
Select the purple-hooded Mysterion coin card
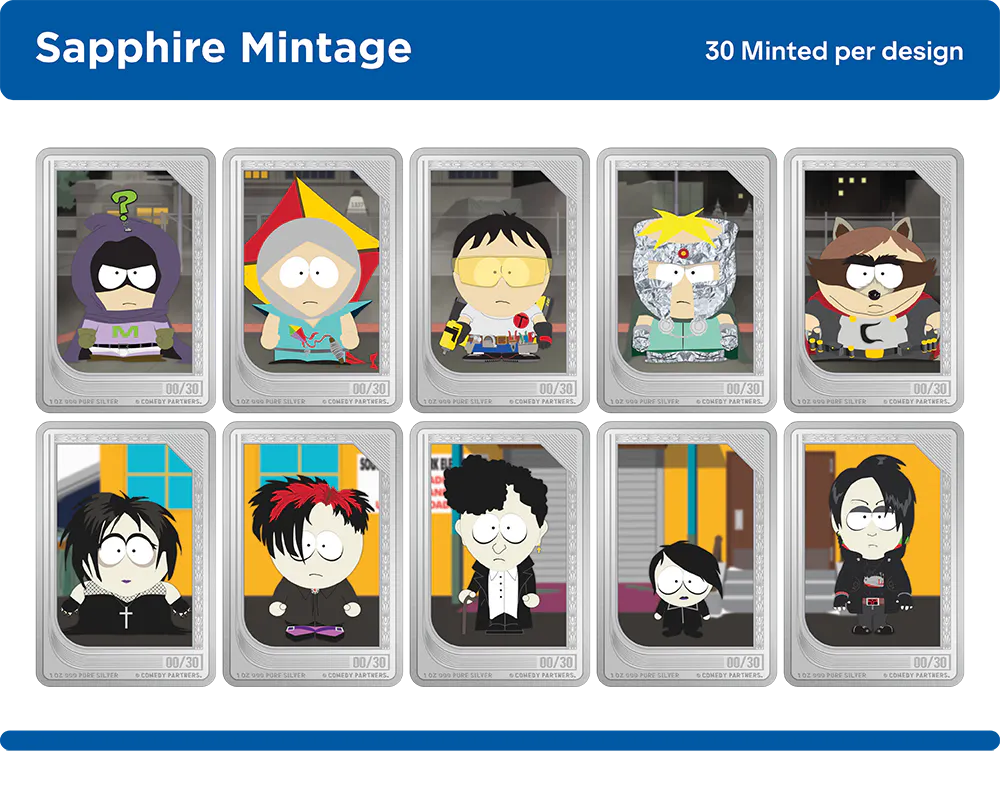126,280
